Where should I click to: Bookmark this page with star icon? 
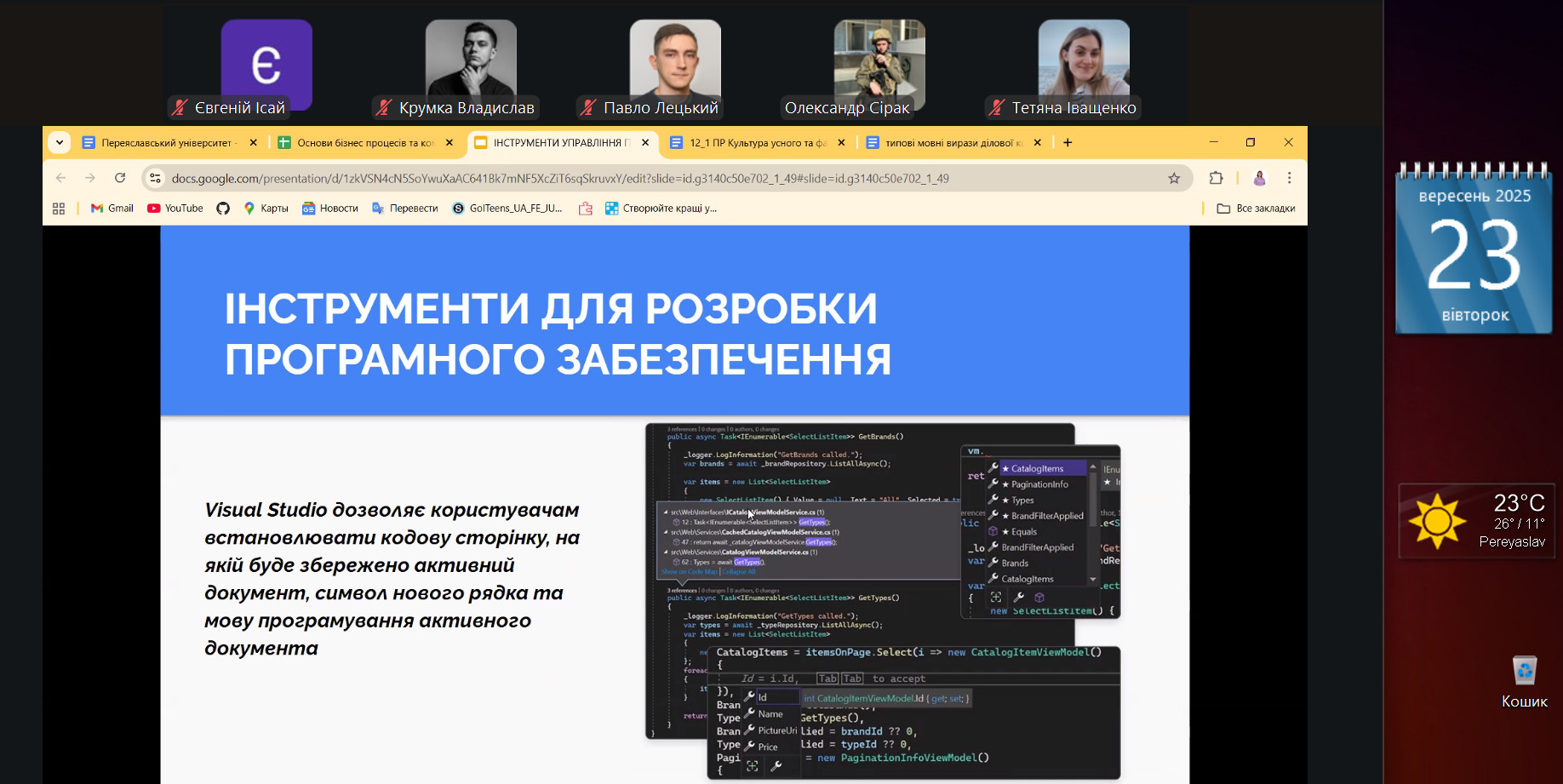(x=1174, y=178)
